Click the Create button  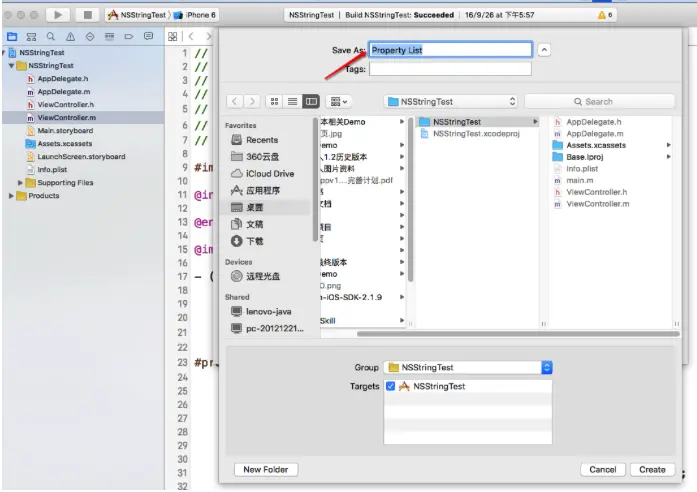point(652,469)
